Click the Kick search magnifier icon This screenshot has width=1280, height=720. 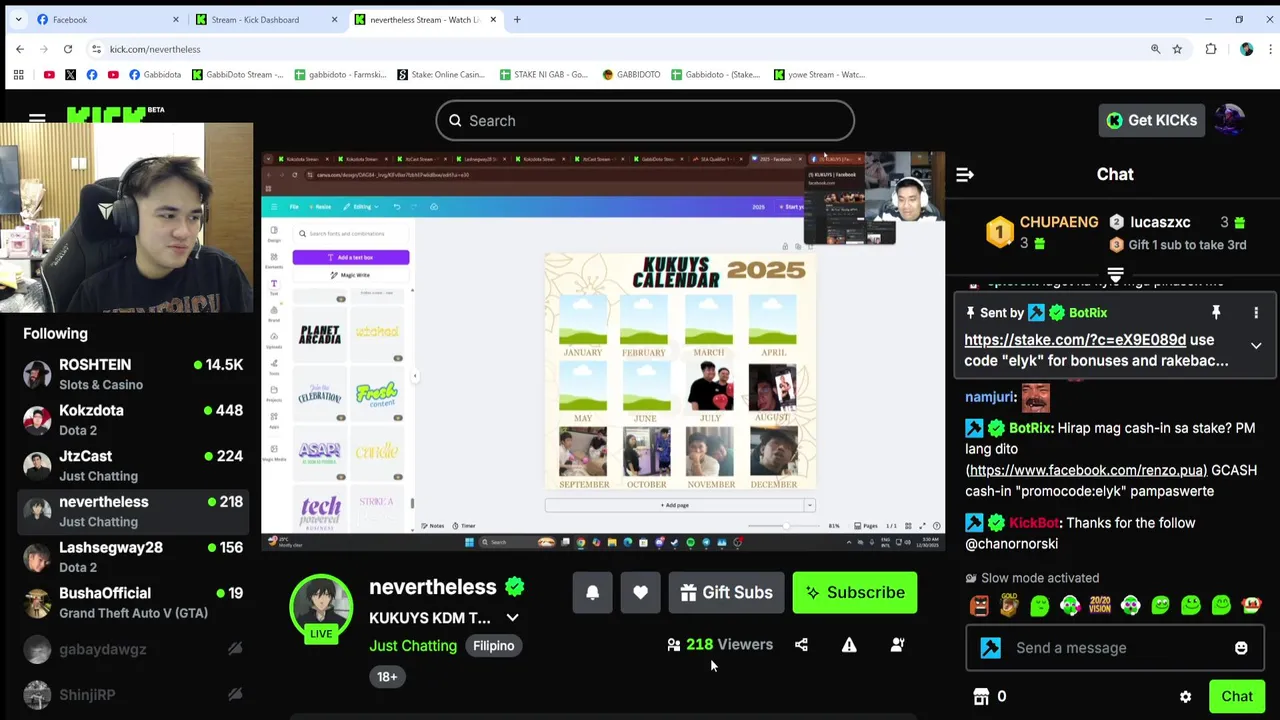coord(455,121)
